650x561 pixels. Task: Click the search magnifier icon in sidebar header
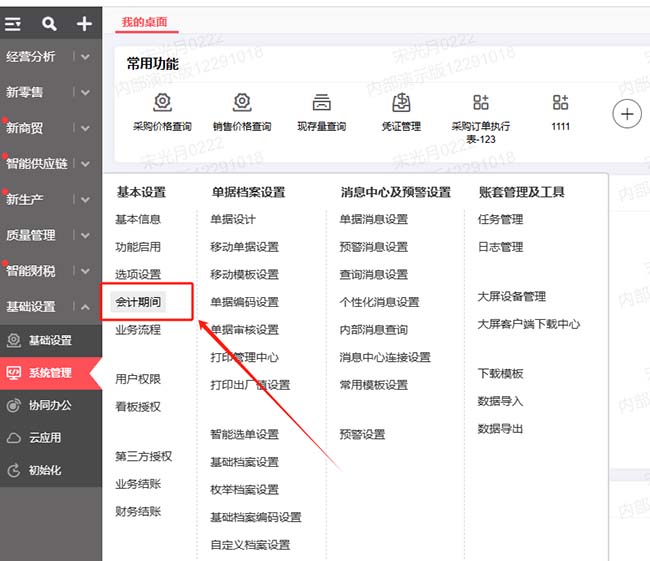coord(50,23)
